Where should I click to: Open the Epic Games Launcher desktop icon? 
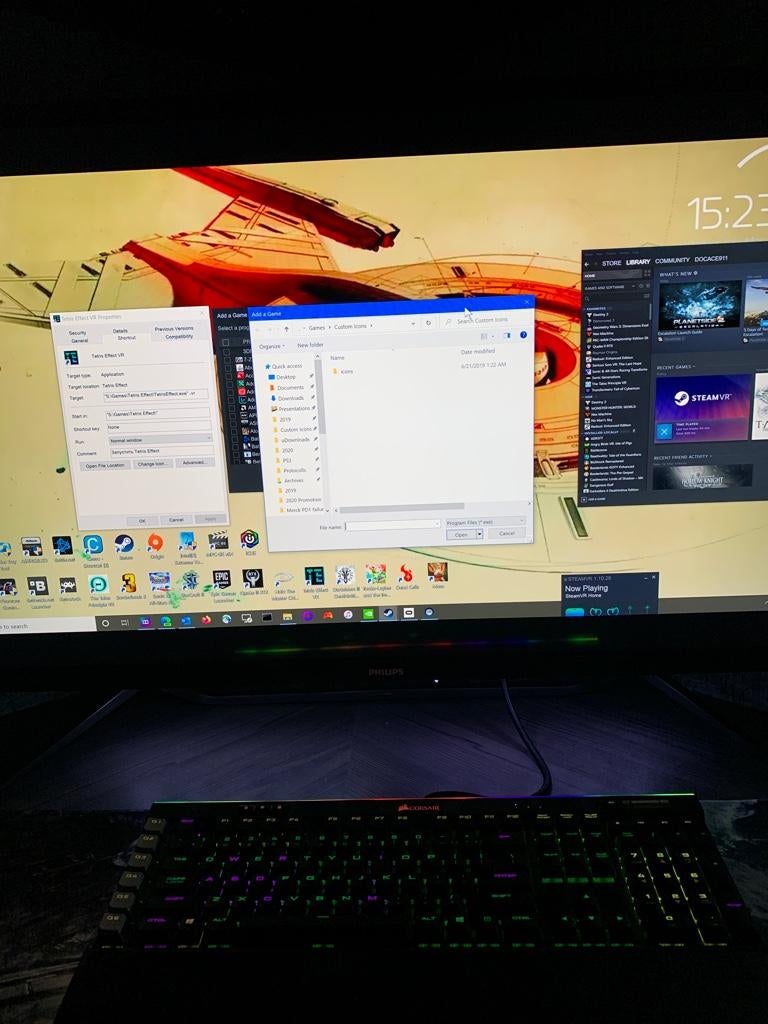(221, 579)
